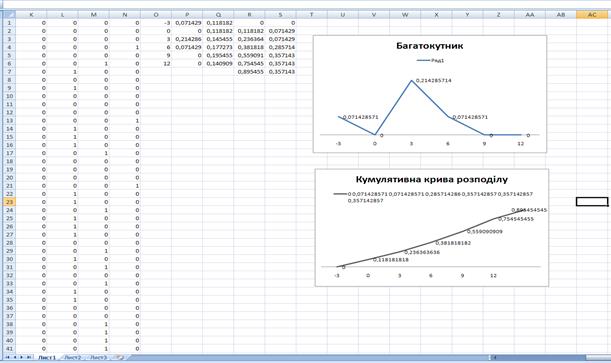Jump to last sheet navigation arrow
The width and height of the screenshot is (611, 363).
[29, 357]
